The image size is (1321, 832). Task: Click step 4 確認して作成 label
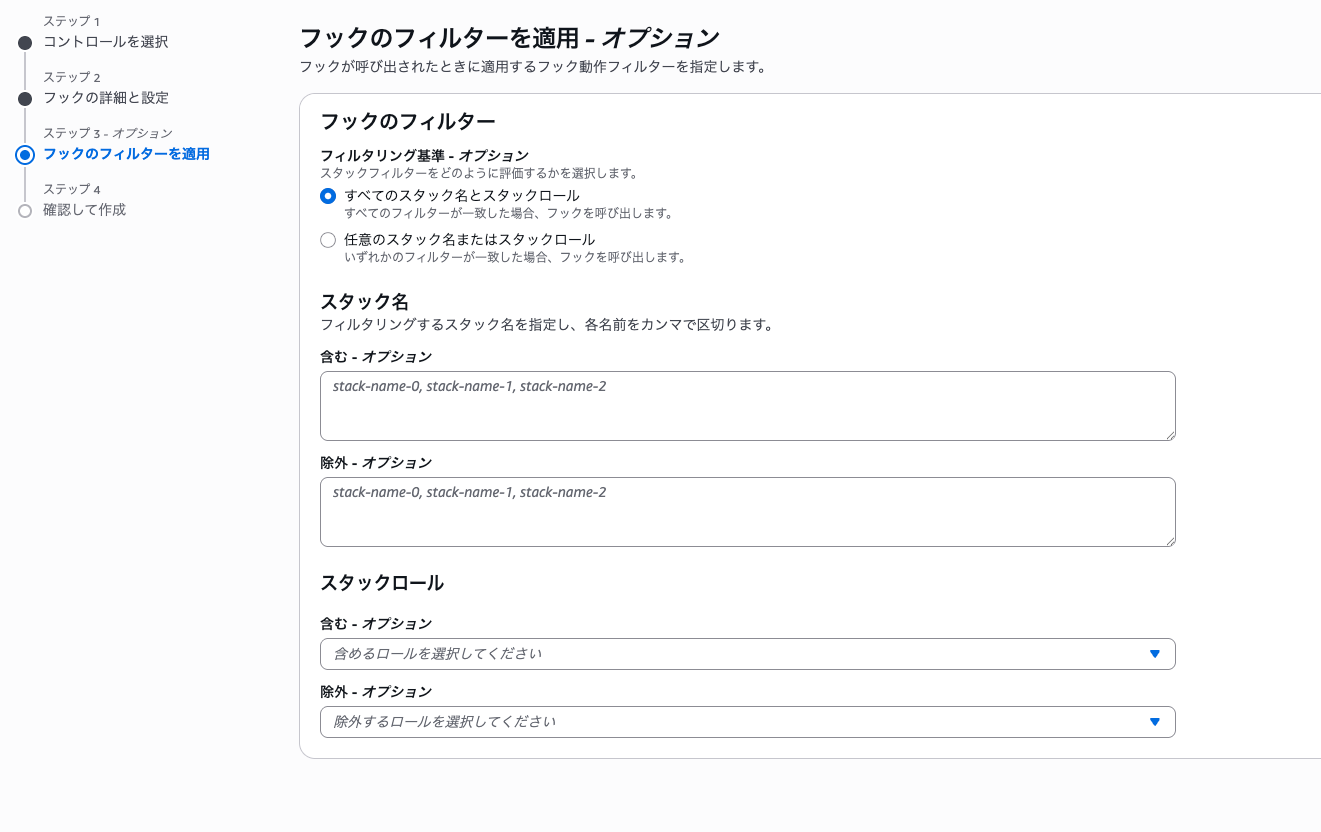coord(84,210)
